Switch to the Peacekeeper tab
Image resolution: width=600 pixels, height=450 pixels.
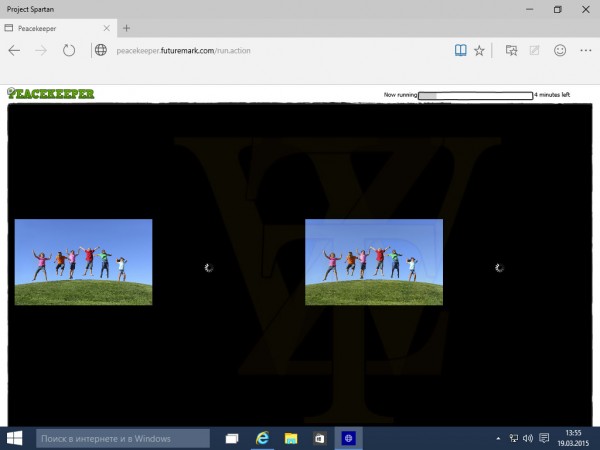50,28
